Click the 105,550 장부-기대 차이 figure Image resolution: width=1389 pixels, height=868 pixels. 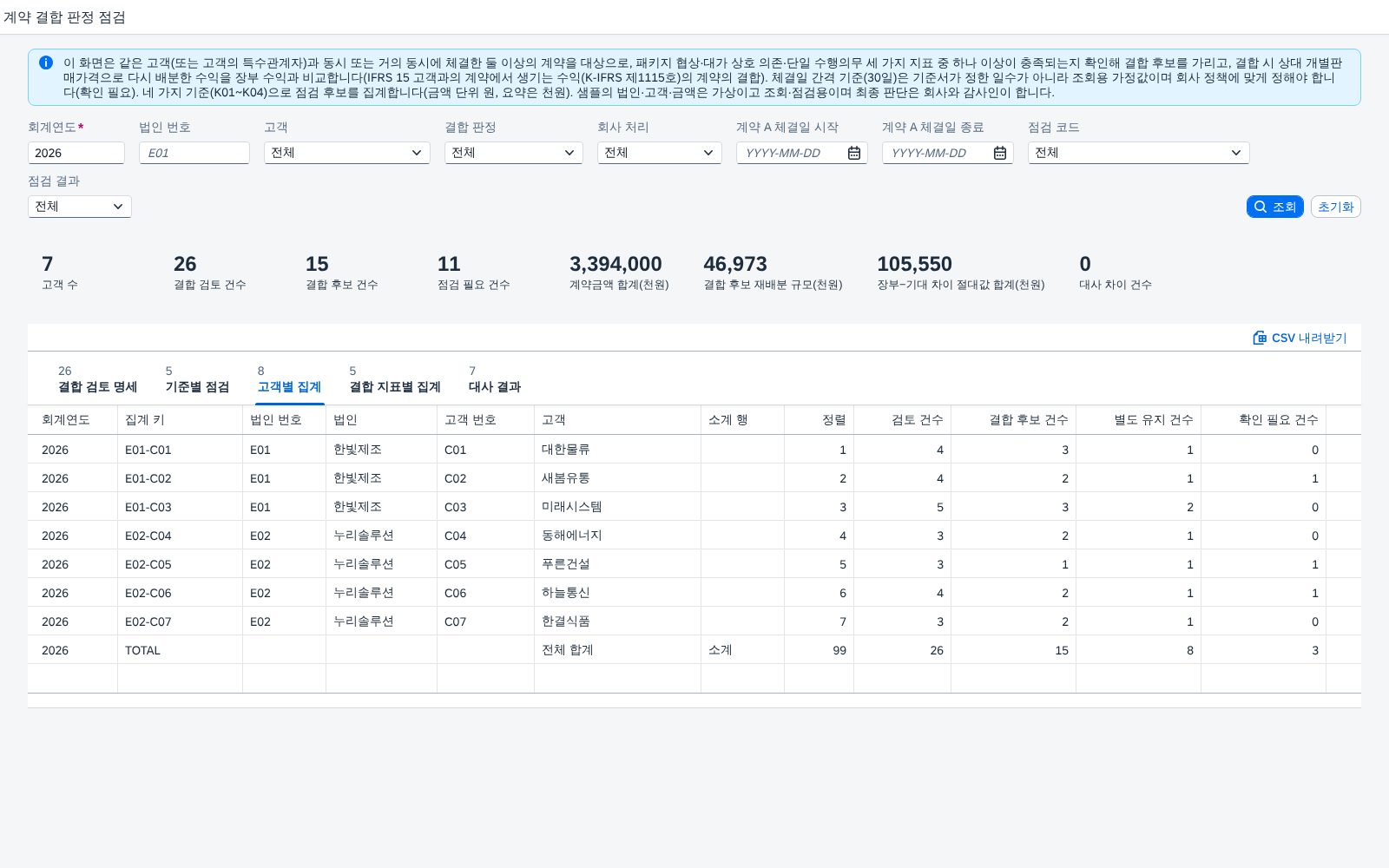pyautogui.click(x=914, y=264)
